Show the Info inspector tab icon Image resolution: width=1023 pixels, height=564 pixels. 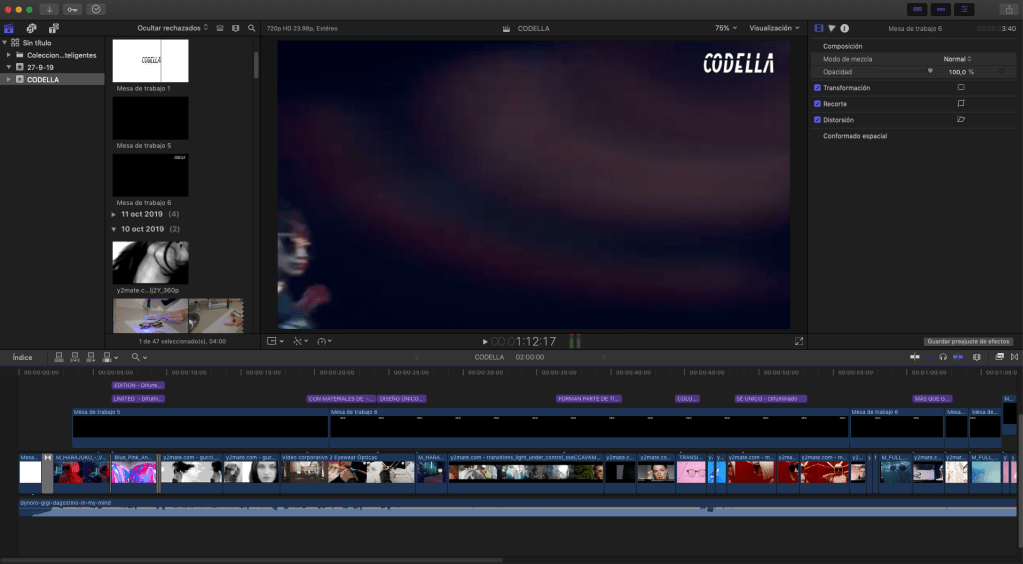pyautogui.click(x=845, y=28)
